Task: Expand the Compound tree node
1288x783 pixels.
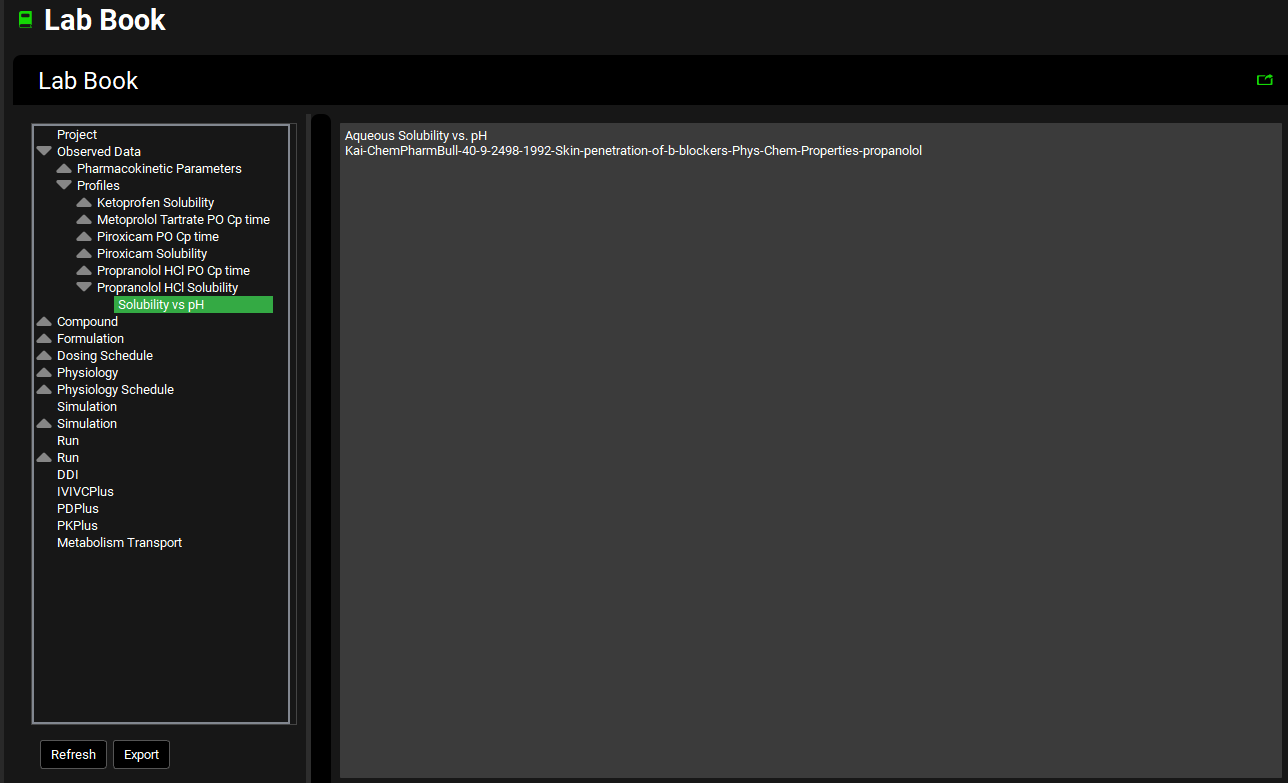Action: pyautogui.click(x=44, y=321)
